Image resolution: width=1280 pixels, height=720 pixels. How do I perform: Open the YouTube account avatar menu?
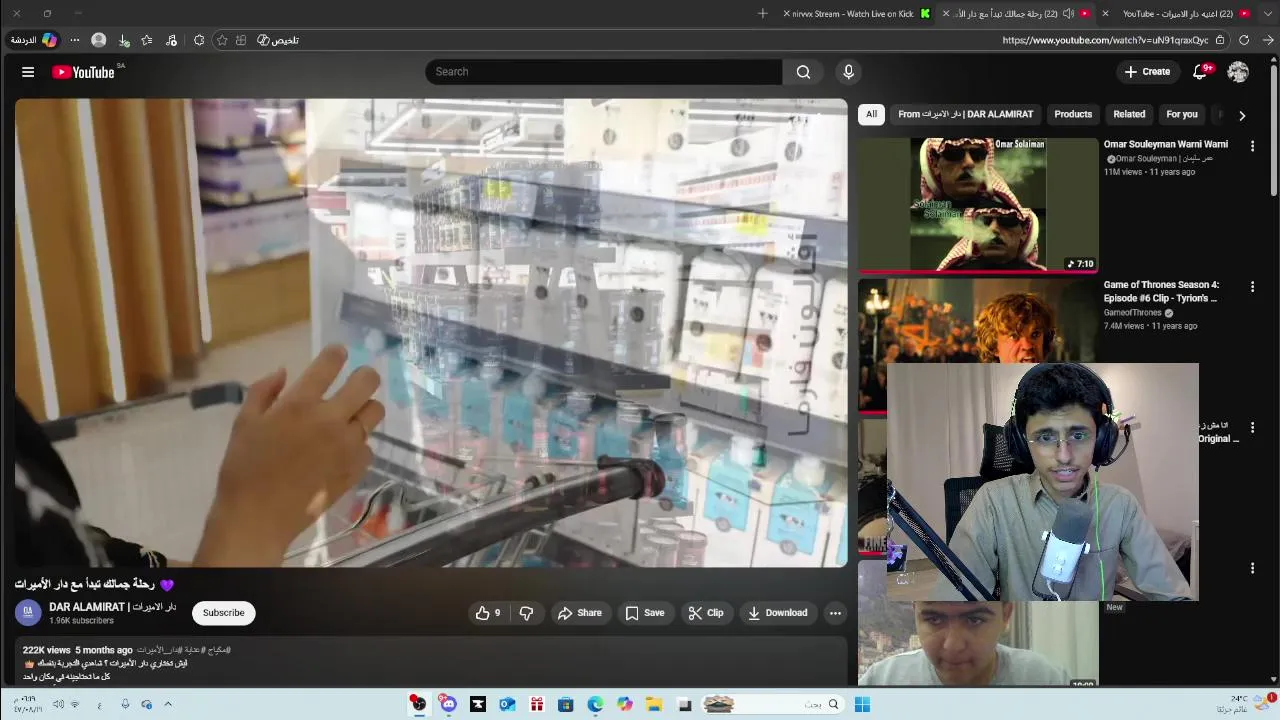coord(1238,72)
